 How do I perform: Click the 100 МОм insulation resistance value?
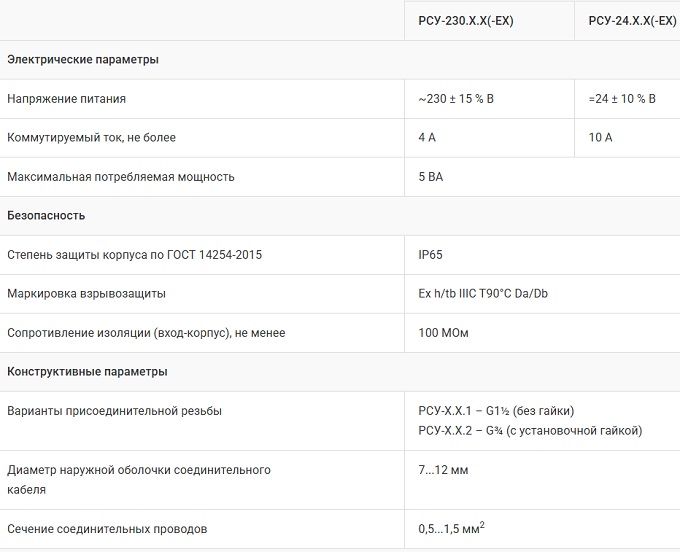pyautogui.click(x=443, y=333)
